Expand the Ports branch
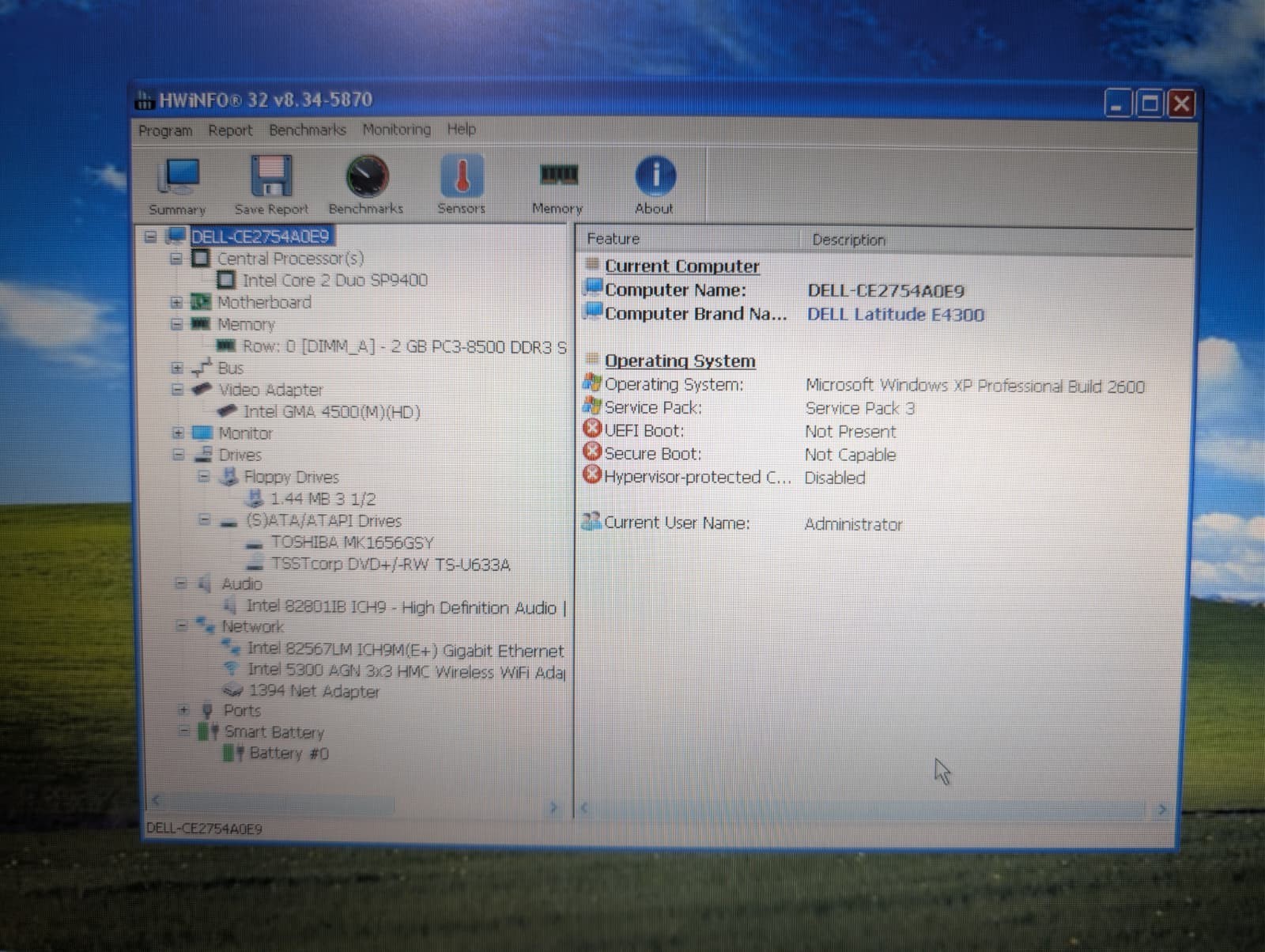1265x952 pixels. (183, 710)
